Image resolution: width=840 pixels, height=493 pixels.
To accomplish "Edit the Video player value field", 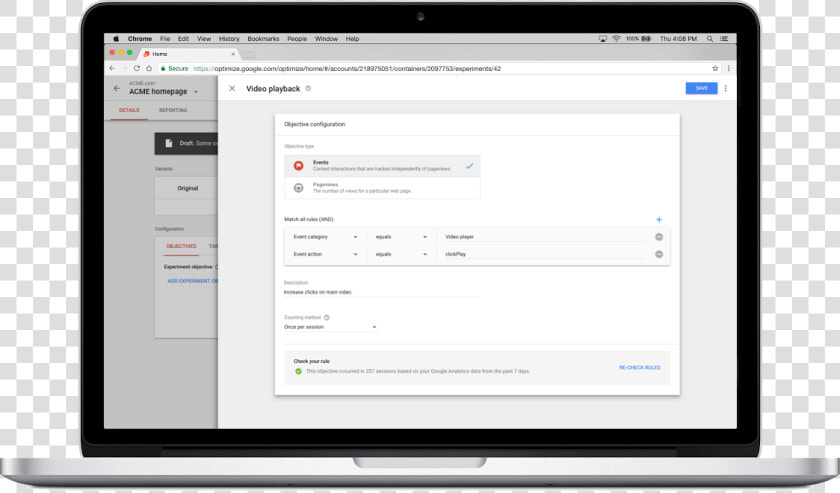I will point(546,237).
